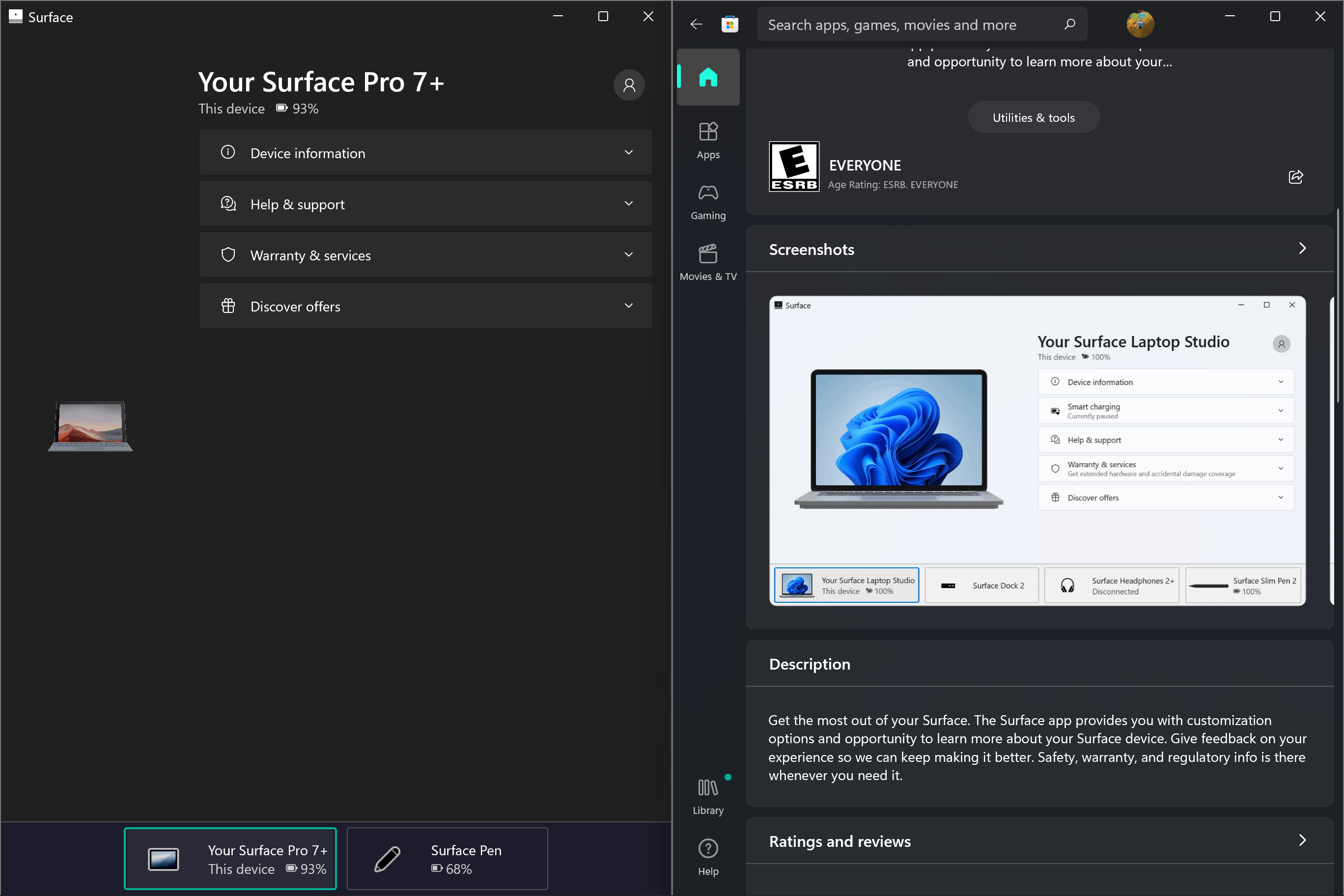Open Store Help from the sidebar
The width and height of the screenshot is (1344, 896).
707,857
